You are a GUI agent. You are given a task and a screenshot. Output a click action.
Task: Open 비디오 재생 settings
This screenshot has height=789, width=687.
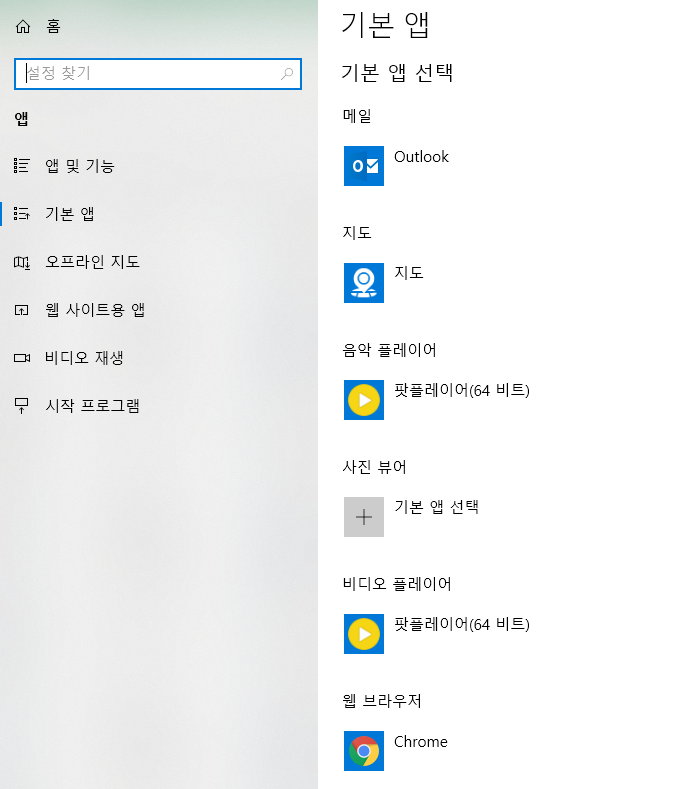coord(84,358)
